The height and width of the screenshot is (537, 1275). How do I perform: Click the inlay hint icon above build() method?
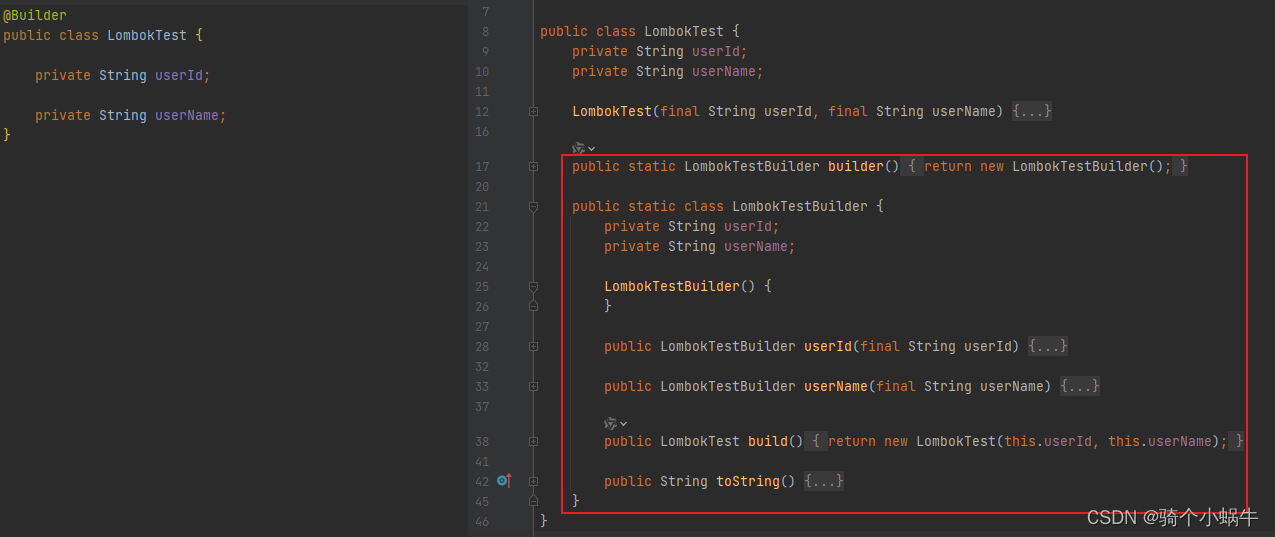click(x=611, y=423)
